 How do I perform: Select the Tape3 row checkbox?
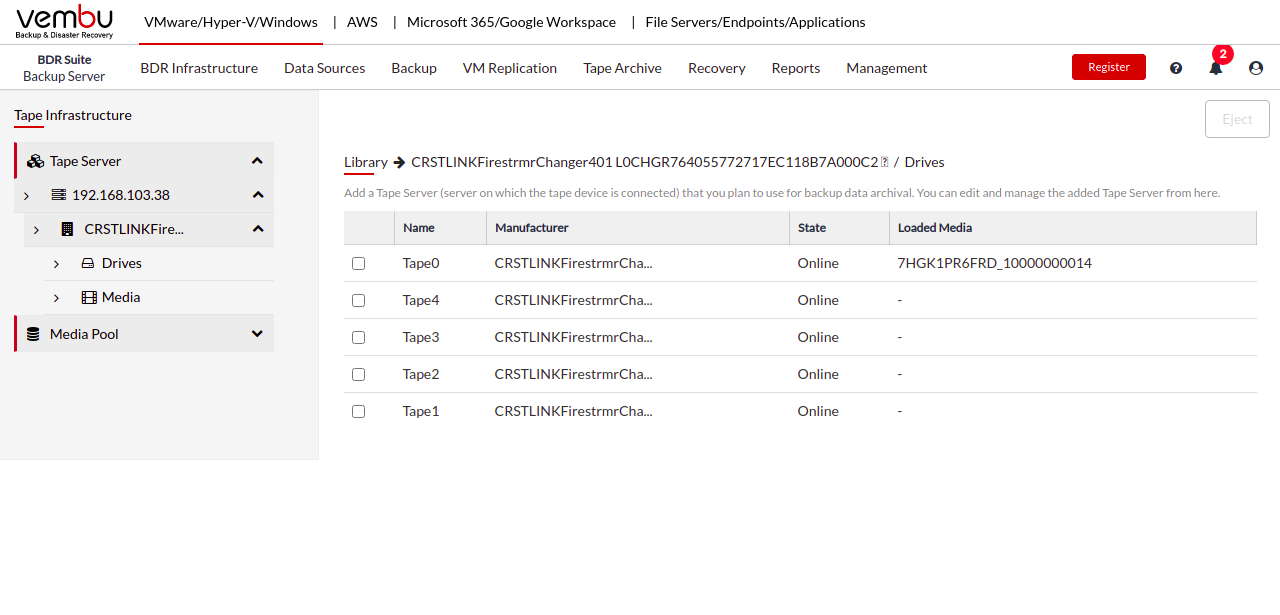pyautogui.click(x=359, y=338)
